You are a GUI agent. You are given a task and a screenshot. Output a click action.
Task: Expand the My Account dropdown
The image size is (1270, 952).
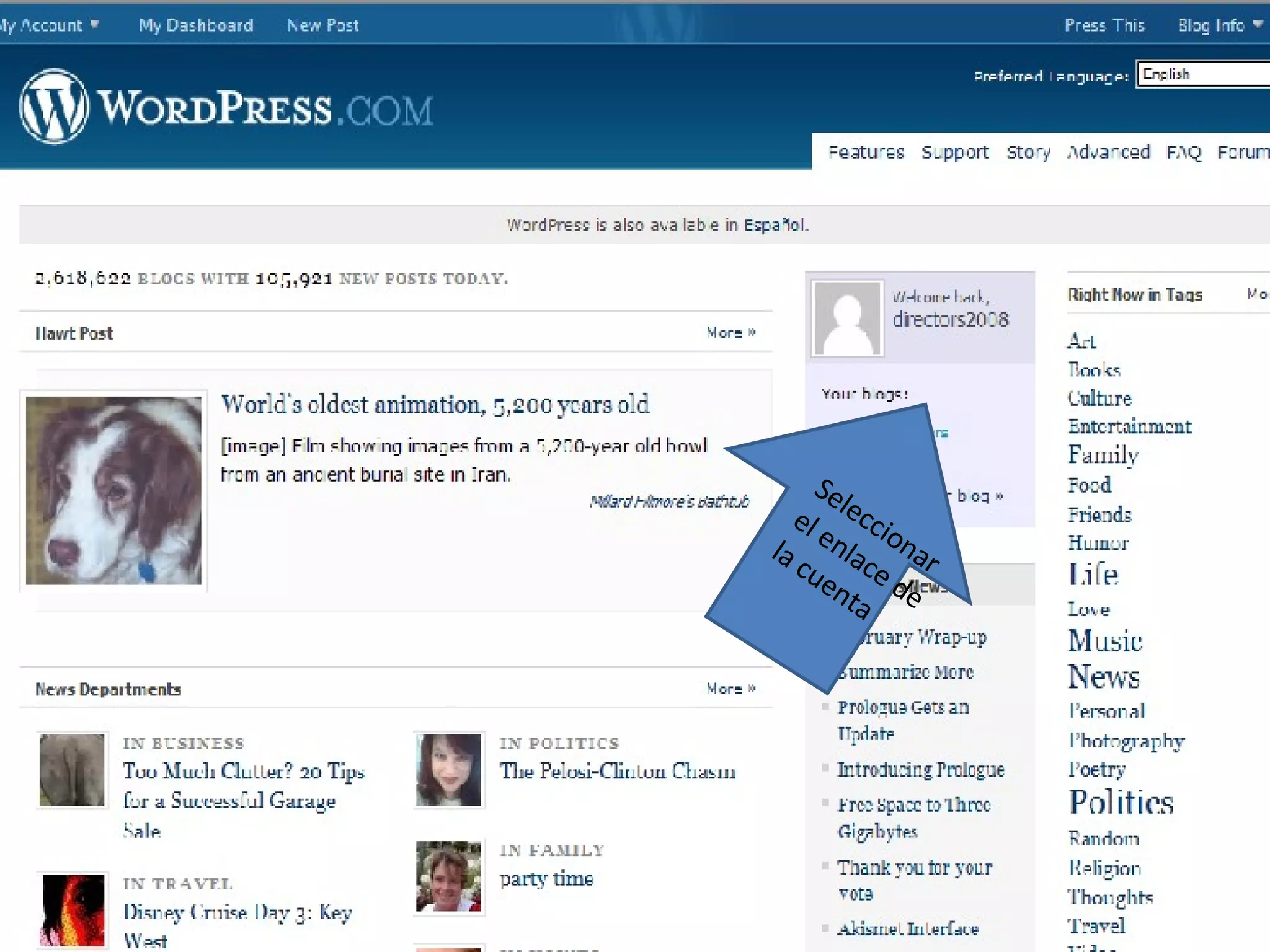[x=48, y=25]
